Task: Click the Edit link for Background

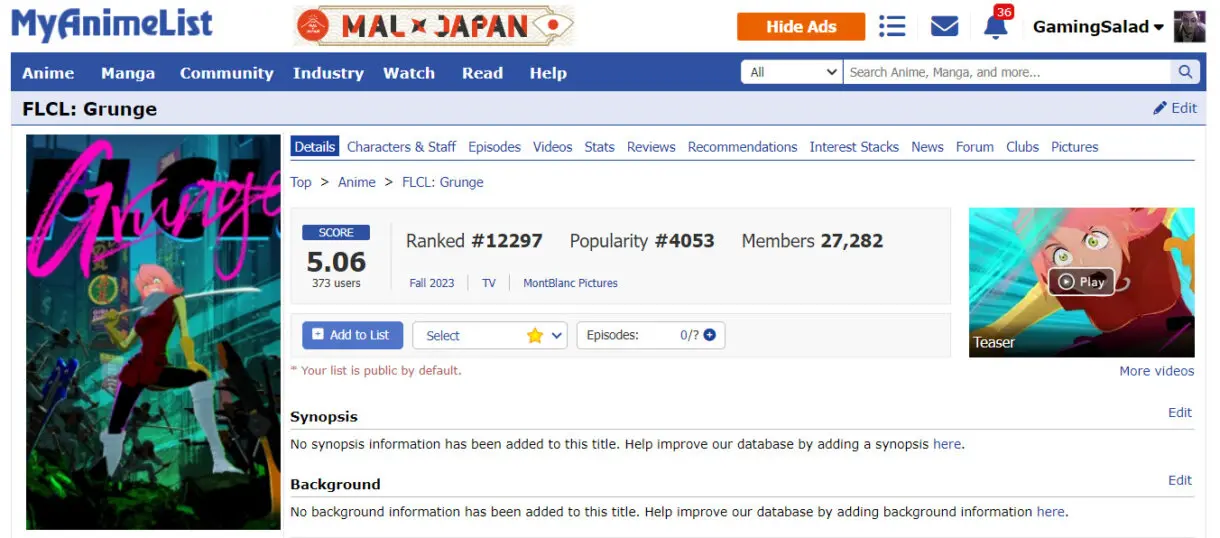Action: [x=1180, y=480]
